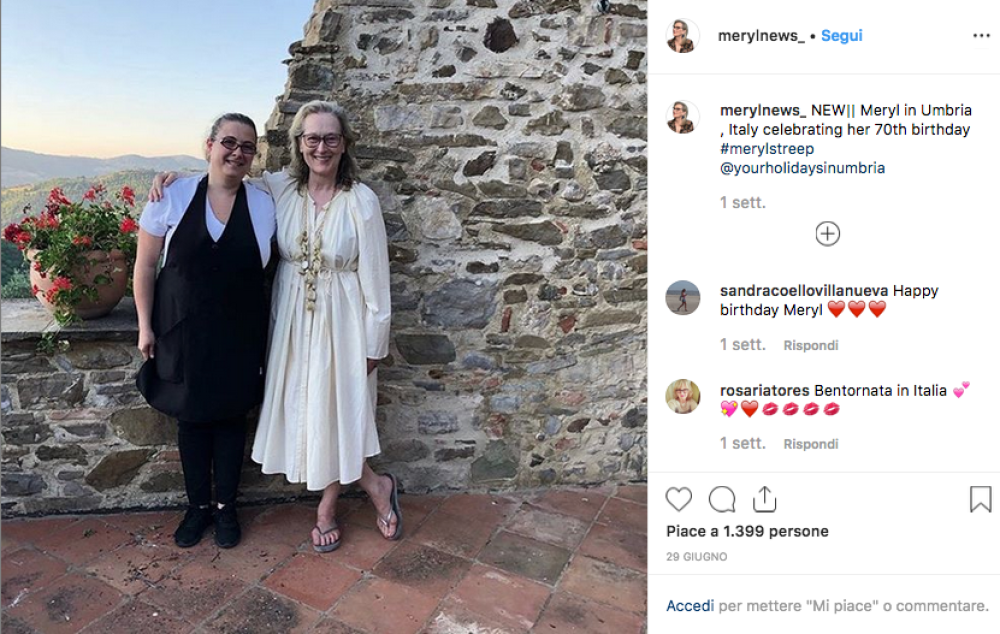Click the Accedi login link
Viewport: 1000px width, 634px height.
pos(690,606)
